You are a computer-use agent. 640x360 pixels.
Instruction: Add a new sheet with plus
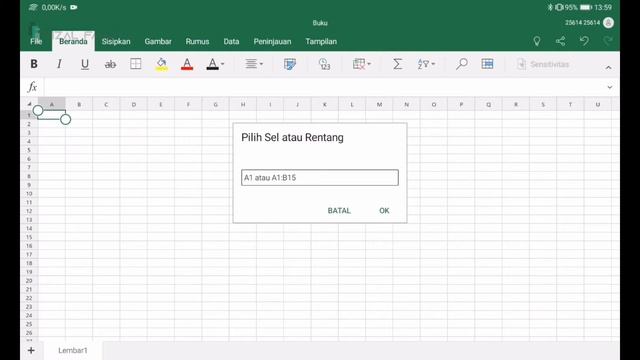(31, 350)
